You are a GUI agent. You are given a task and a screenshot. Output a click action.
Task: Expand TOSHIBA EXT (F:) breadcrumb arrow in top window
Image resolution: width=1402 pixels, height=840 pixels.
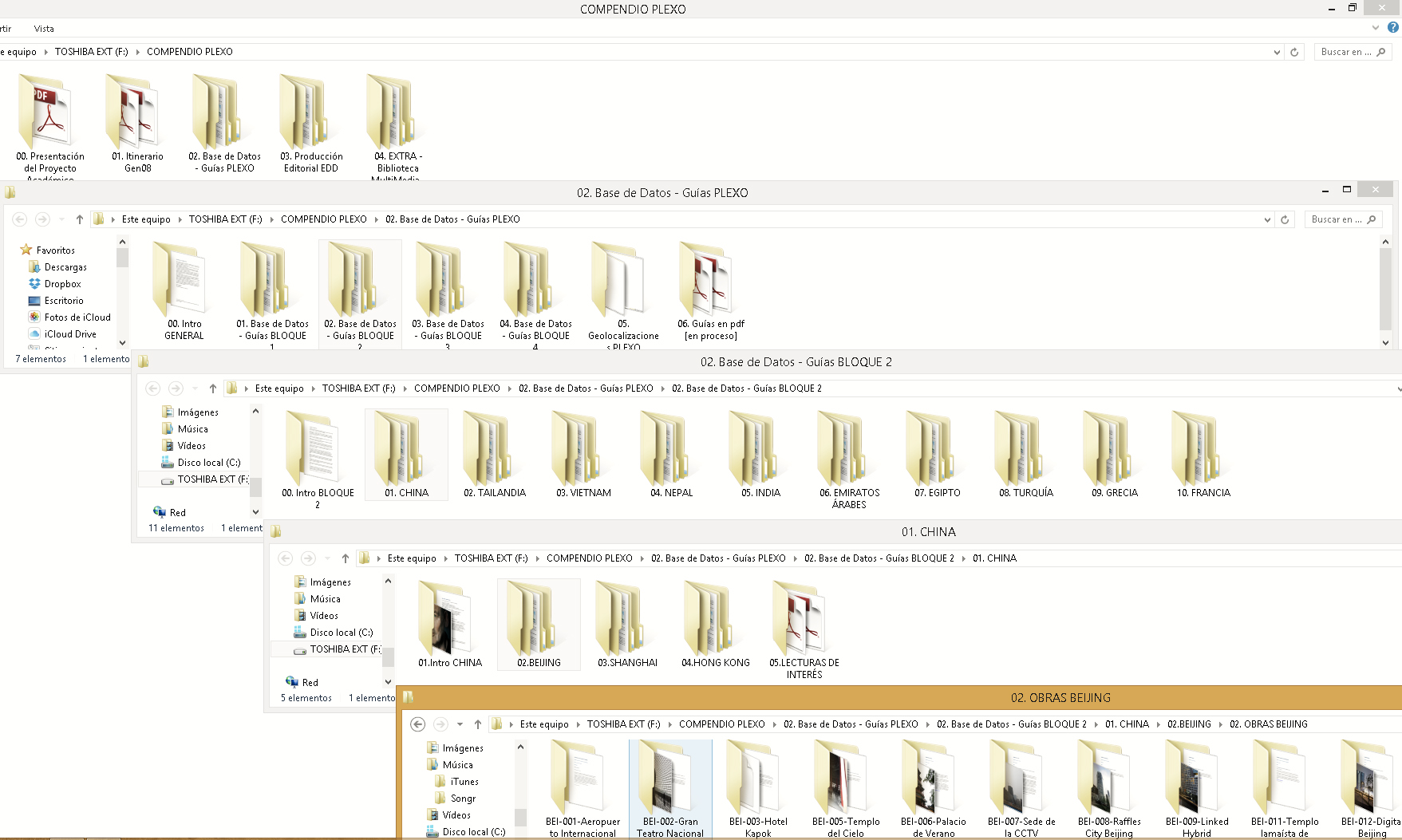(x=138, y=52)
